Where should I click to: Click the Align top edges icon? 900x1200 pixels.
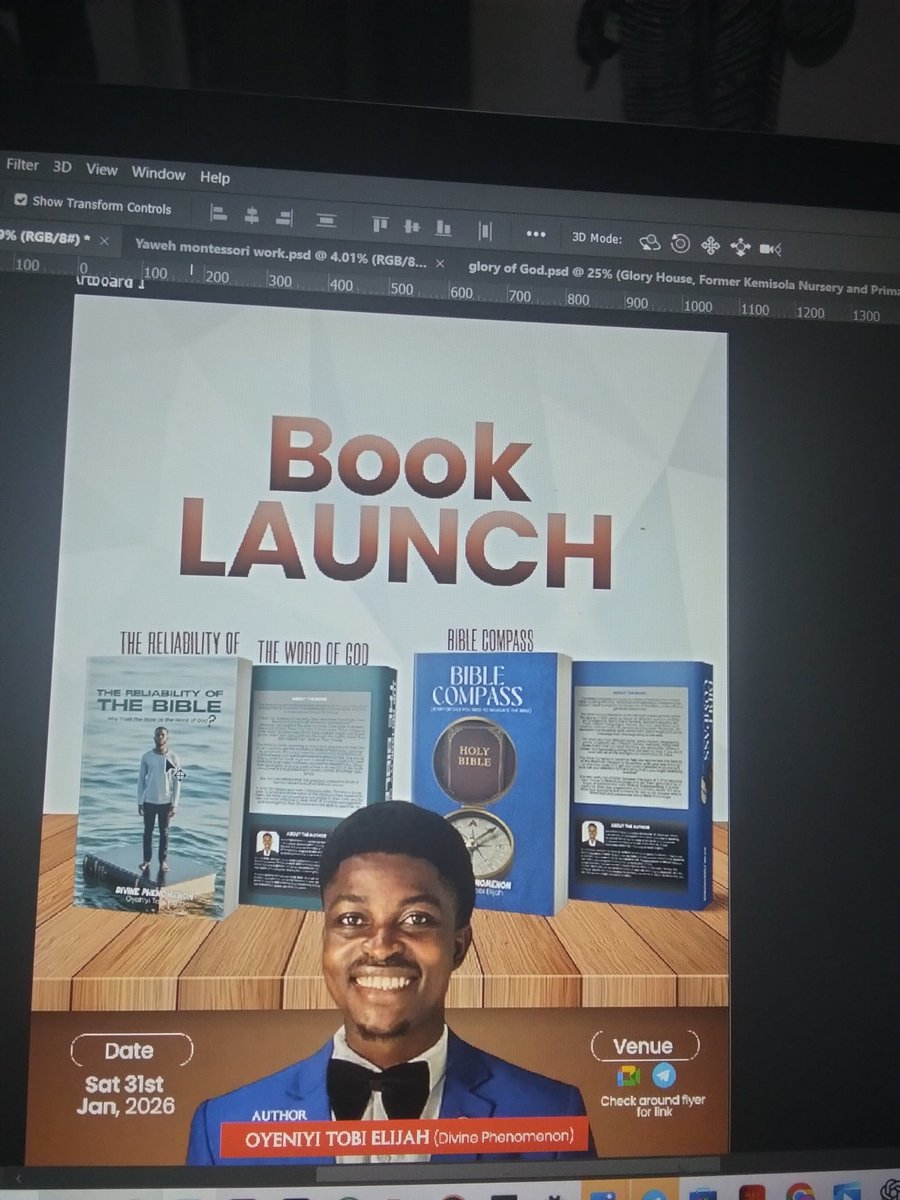click(x=380, y=224)
